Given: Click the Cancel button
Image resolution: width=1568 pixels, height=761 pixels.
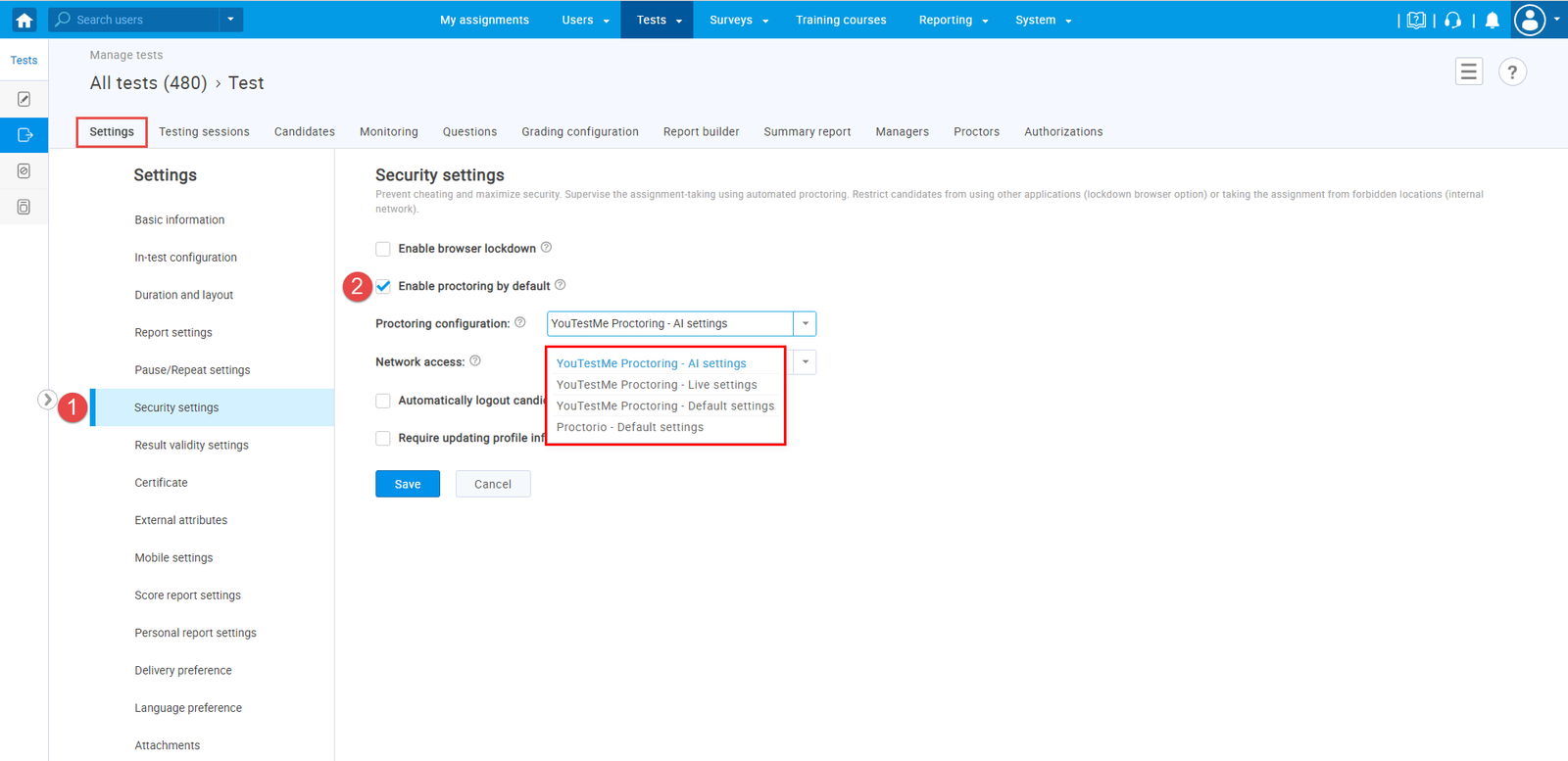Looking at the screenshot, I should coord(492,484).
